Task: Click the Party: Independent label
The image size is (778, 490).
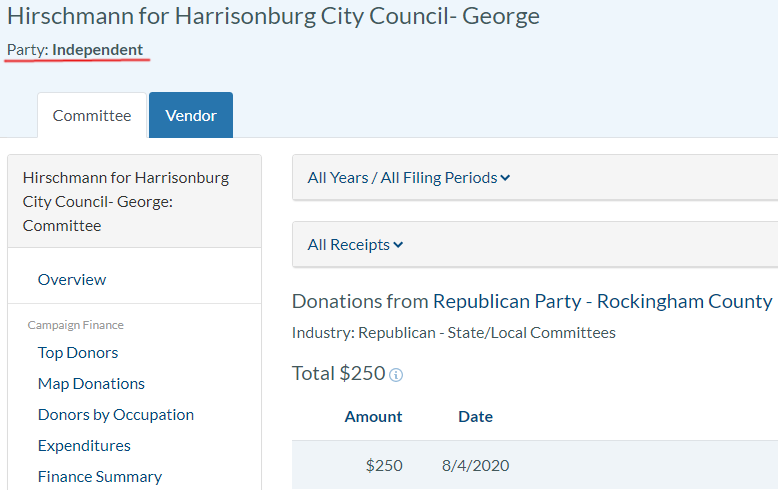Action: 75,50
